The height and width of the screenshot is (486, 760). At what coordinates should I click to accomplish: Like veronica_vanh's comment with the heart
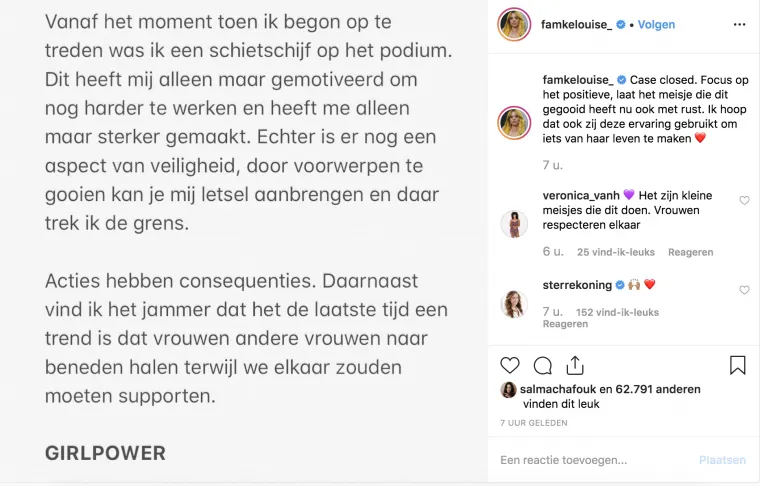(x=744, y=200)
